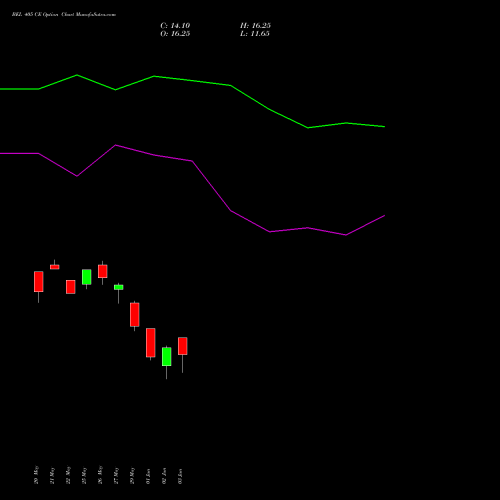
Task: Click the 'O: 16.25' open value
Action: 175,34
